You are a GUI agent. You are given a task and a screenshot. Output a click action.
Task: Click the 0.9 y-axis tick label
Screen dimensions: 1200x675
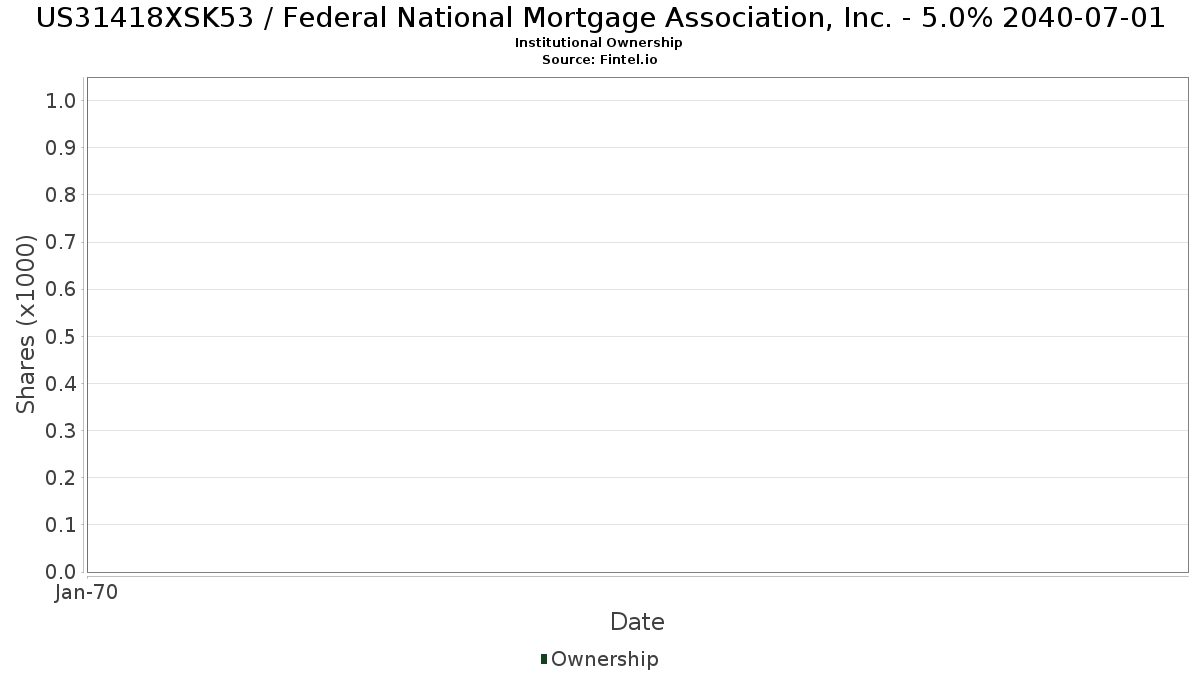(61, 148)
